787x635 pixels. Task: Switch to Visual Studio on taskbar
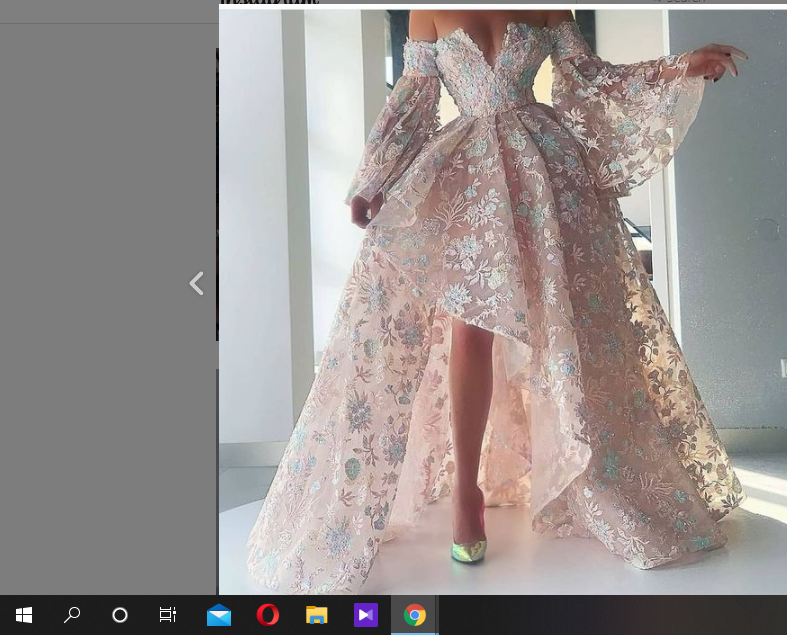[365, 615]
